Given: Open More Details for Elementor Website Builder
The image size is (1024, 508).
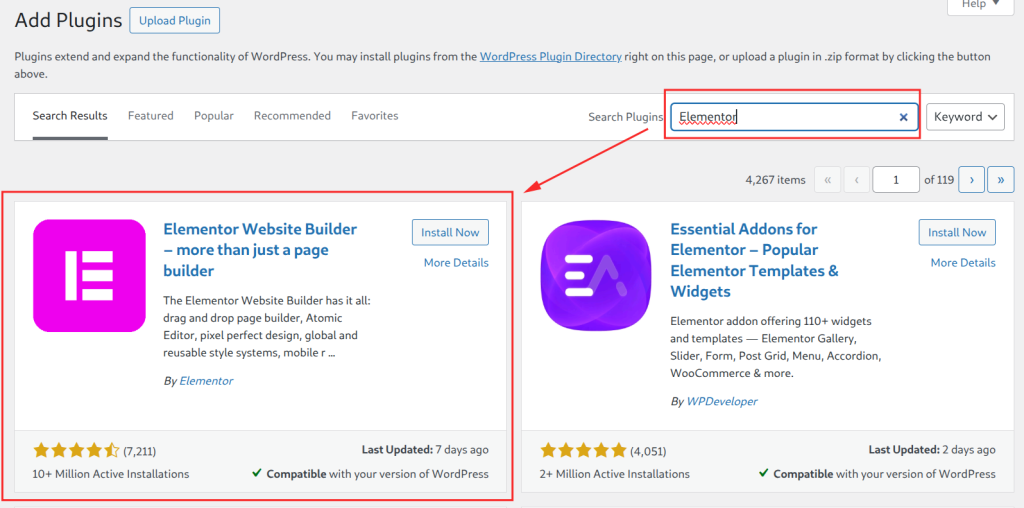Looking at the screenshot, I should pos(456,262).
